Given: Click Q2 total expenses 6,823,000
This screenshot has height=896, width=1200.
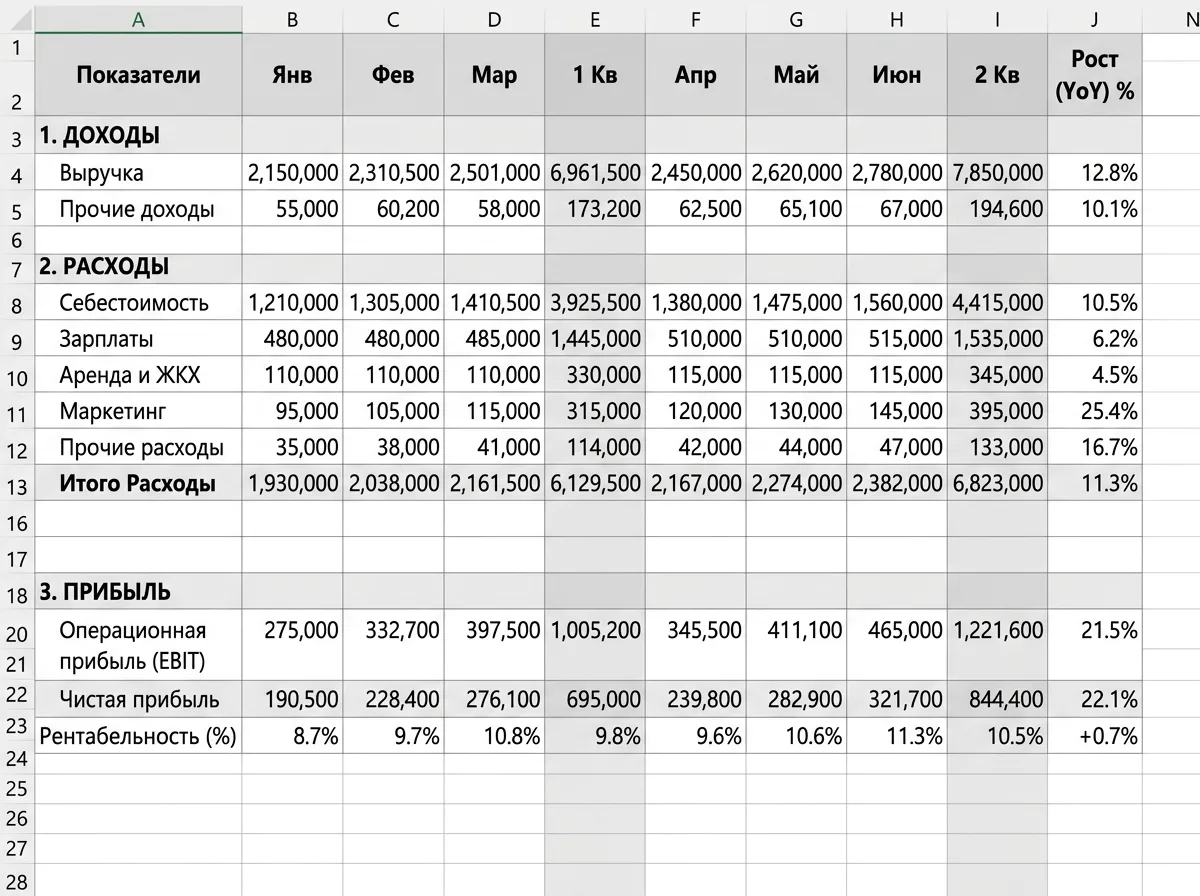Looking at the screenshot, I should (997, 484).
